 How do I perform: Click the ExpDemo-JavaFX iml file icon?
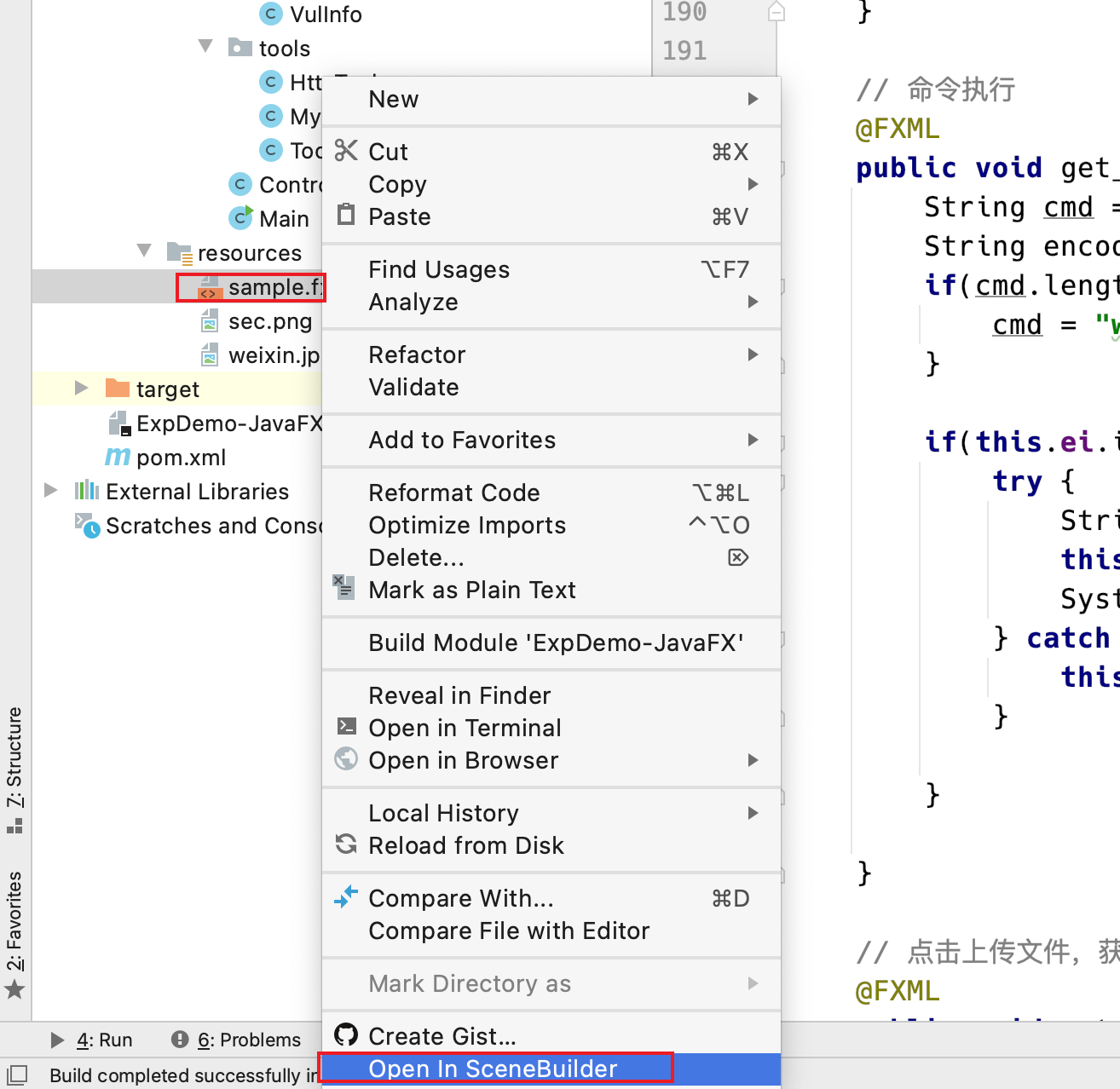pos(119,423)
